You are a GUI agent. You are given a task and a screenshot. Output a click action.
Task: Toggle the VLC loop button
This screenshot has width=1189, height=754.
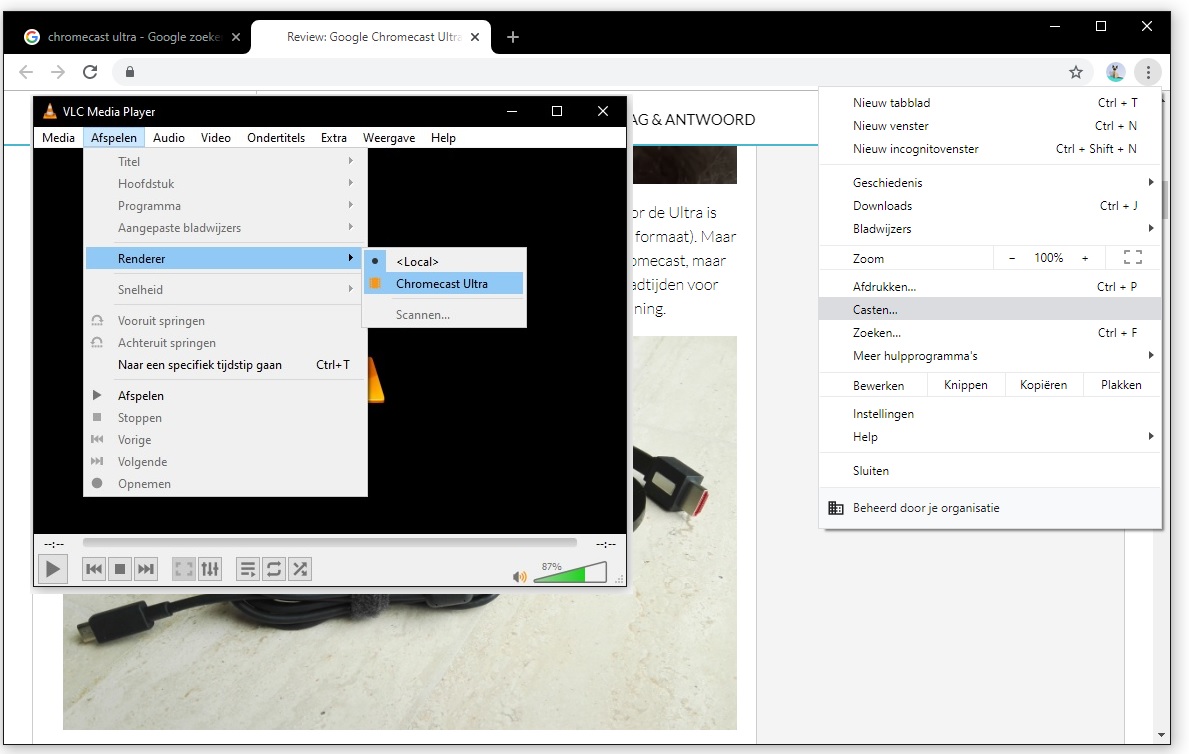pos(273,569)
